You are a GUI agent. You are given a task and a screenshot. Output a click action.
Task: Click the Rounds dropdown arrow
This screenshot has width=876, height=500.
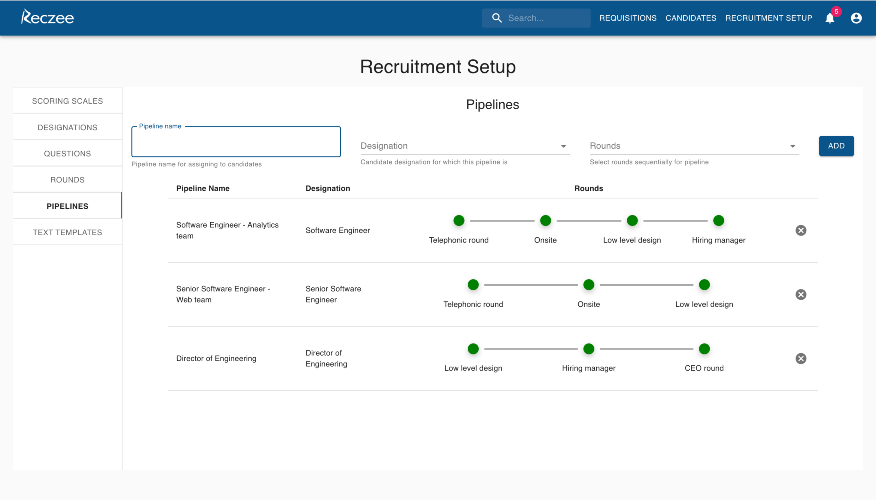(x=792, y=146)
